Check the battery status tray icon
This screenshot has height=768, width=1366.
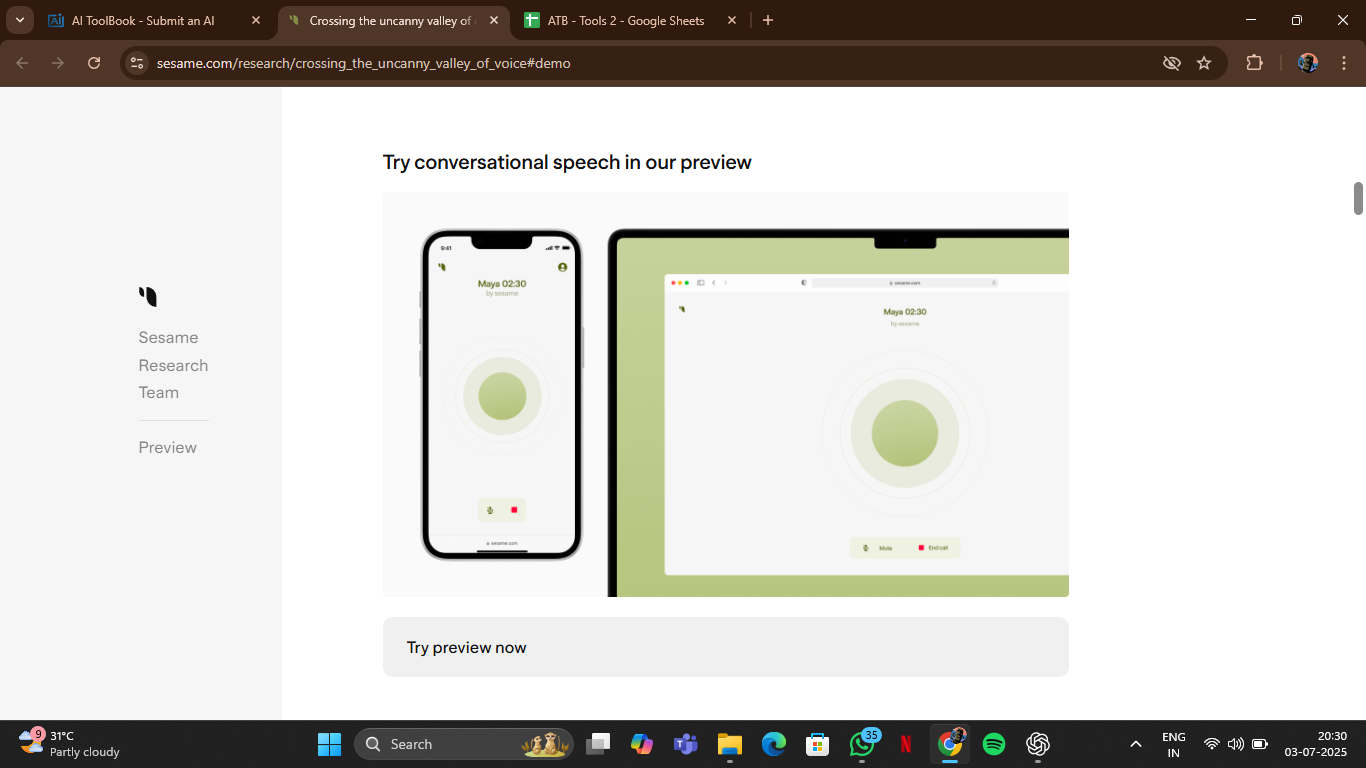(x=1260, y=744)
